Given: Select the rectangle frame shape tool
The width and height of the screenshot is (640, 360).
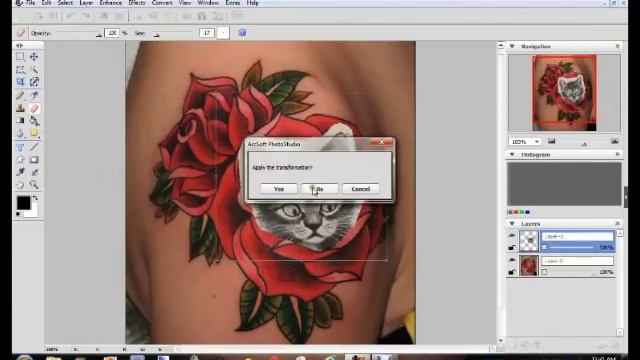Looking at the screenshot, I should [34, 160].
